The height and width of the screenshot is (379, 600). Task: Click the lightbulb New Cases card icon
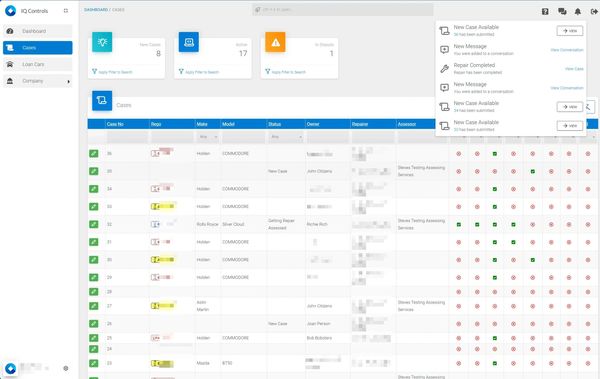[x=102, y=42]
